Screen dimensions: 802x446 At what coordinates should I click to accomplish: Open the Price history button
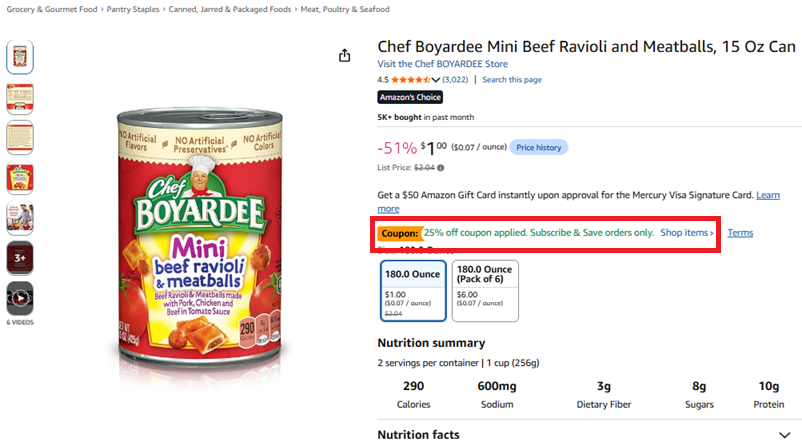click(539, 147)
